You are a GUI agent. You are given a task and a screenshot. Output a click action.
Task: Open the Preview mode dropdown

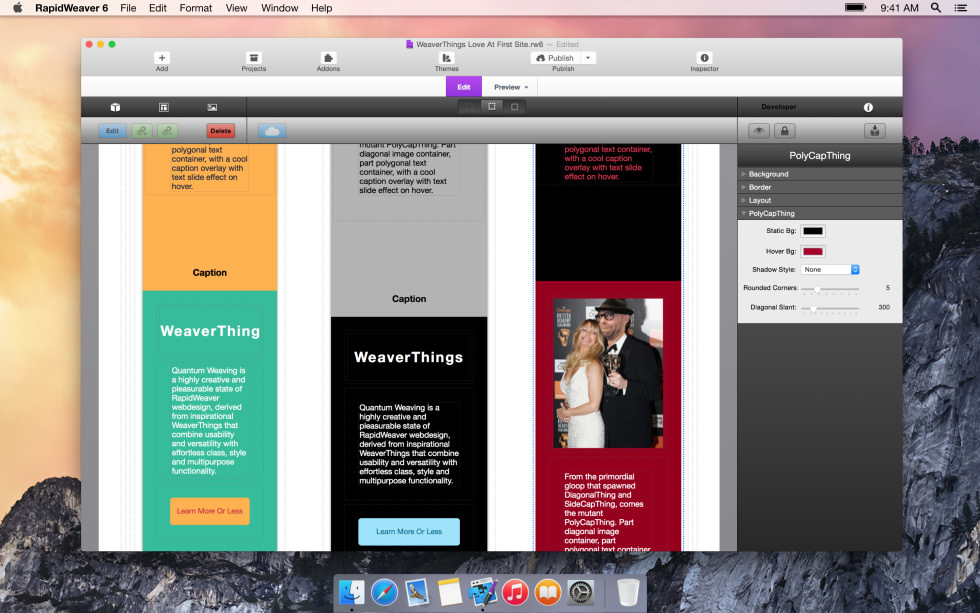510,87
